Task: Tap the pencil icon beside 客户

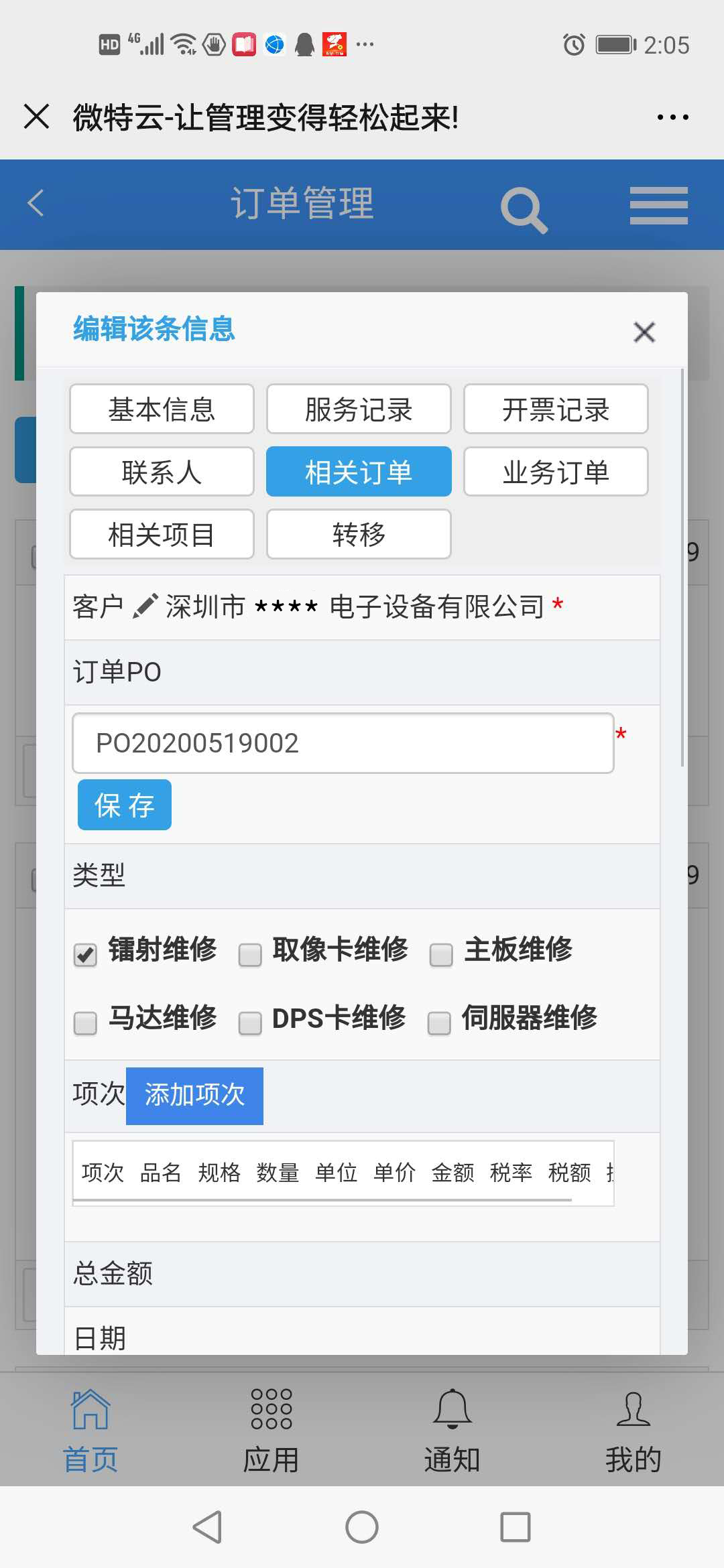Action: point(145,606)
